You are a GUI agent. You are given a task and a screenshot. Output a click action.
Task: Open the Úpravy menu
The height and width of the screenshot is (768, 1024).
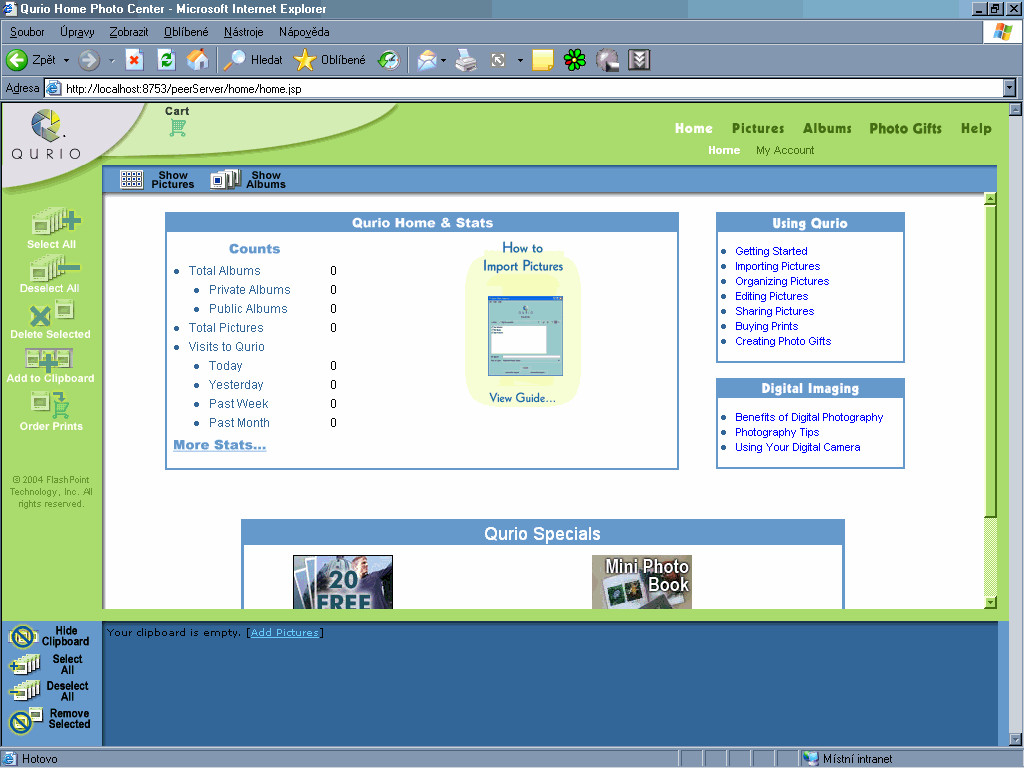pyautogui.click(x=77, y=32)
